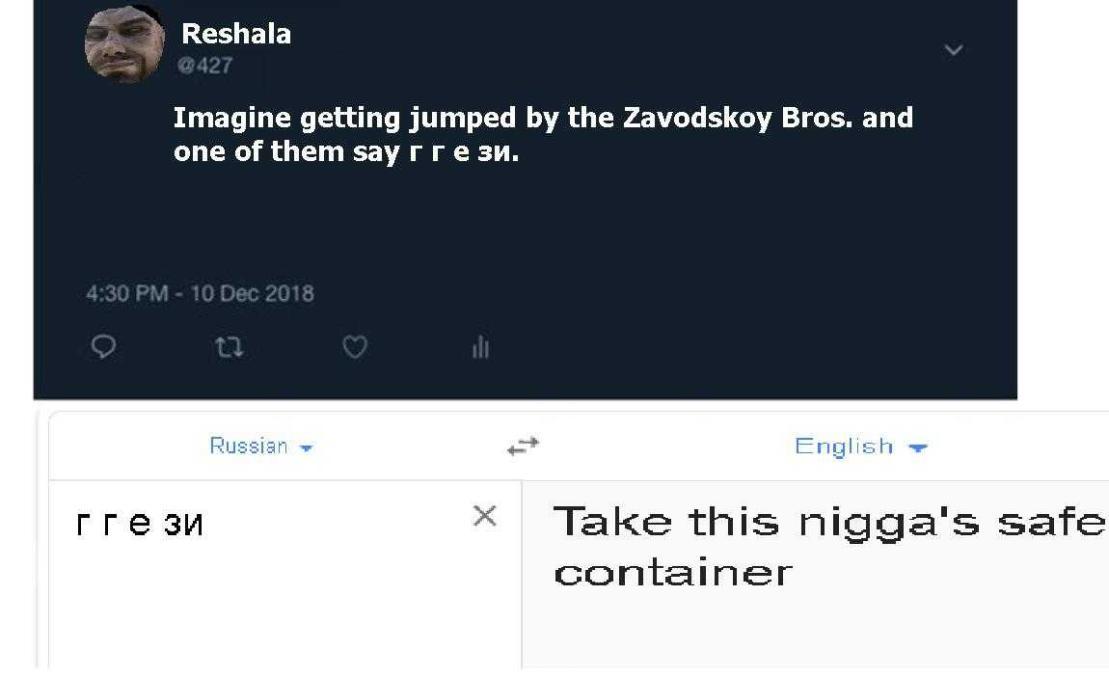This screenshot has width=1109, height=677.
Task: Click the word Zavodskoy in the tweet
Action: 697,118
